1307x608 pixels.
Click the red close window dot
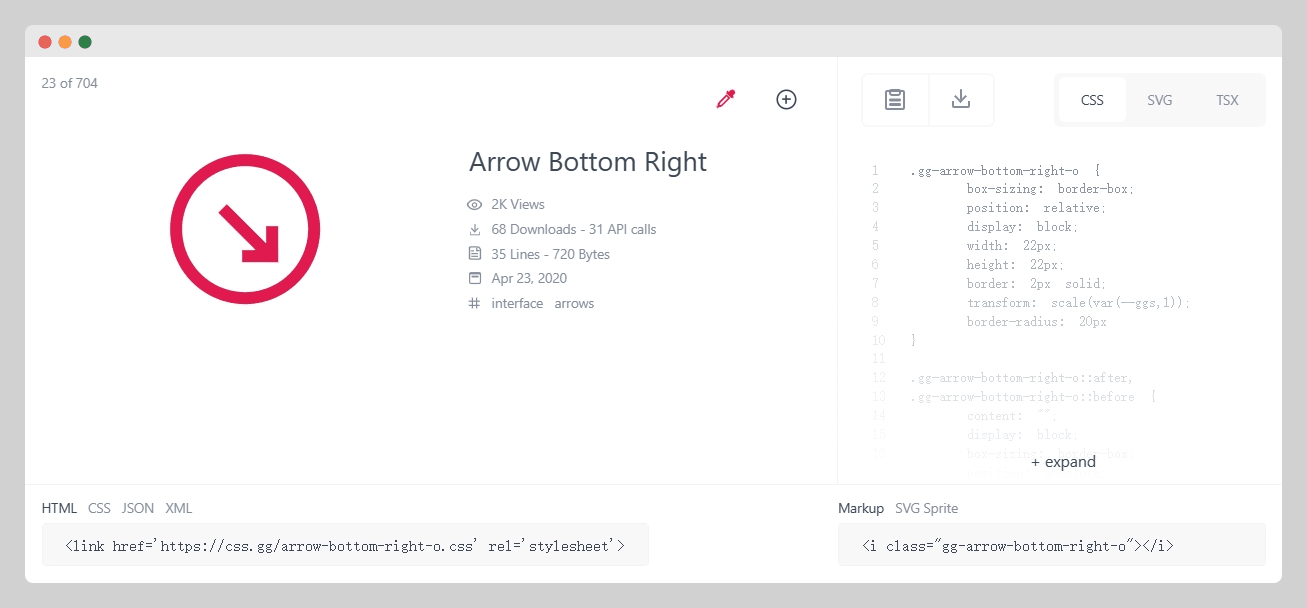tap(45, 42)
